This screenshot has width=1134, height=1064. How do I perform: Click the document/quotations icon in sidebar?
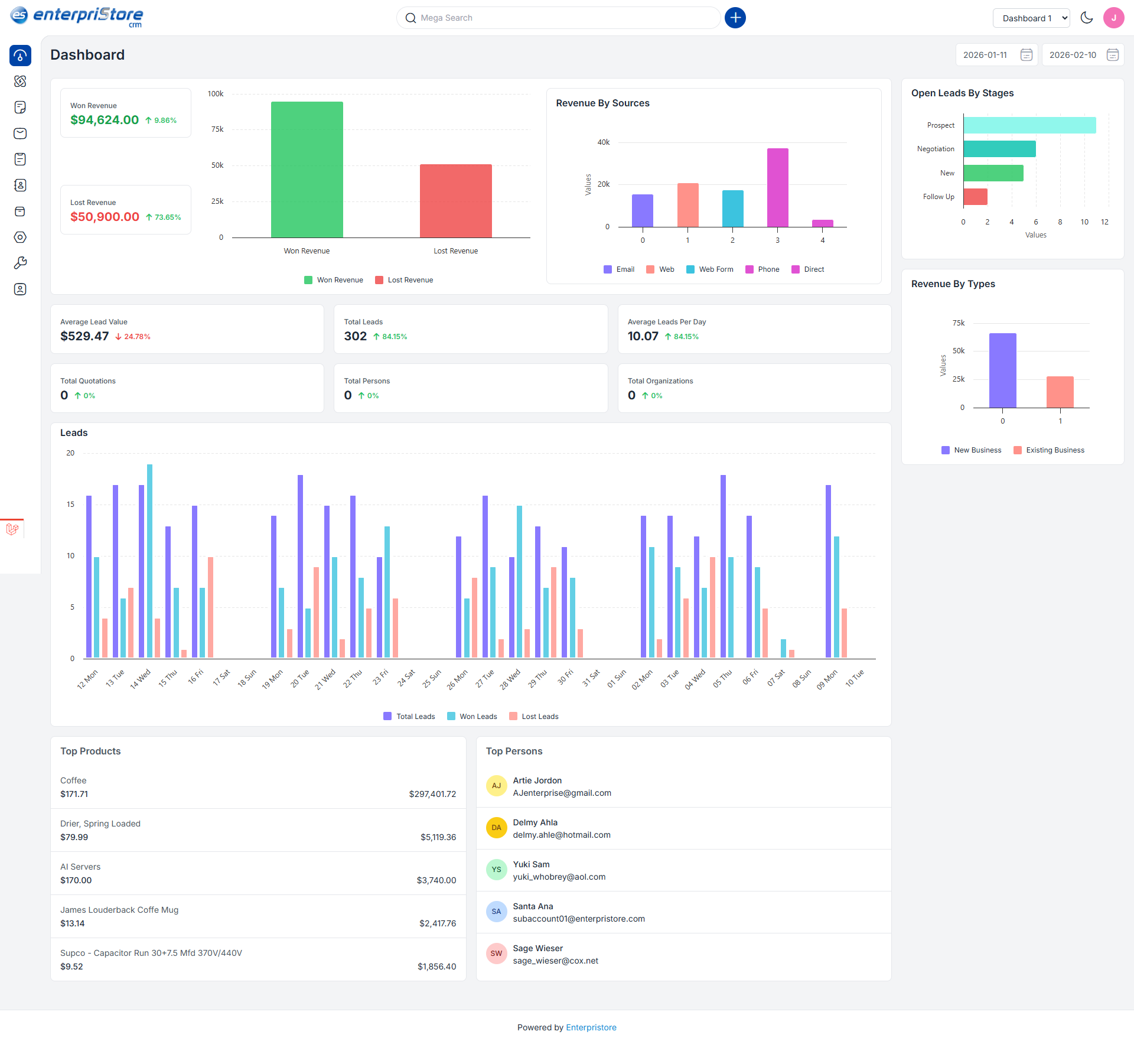pos(20,107)
